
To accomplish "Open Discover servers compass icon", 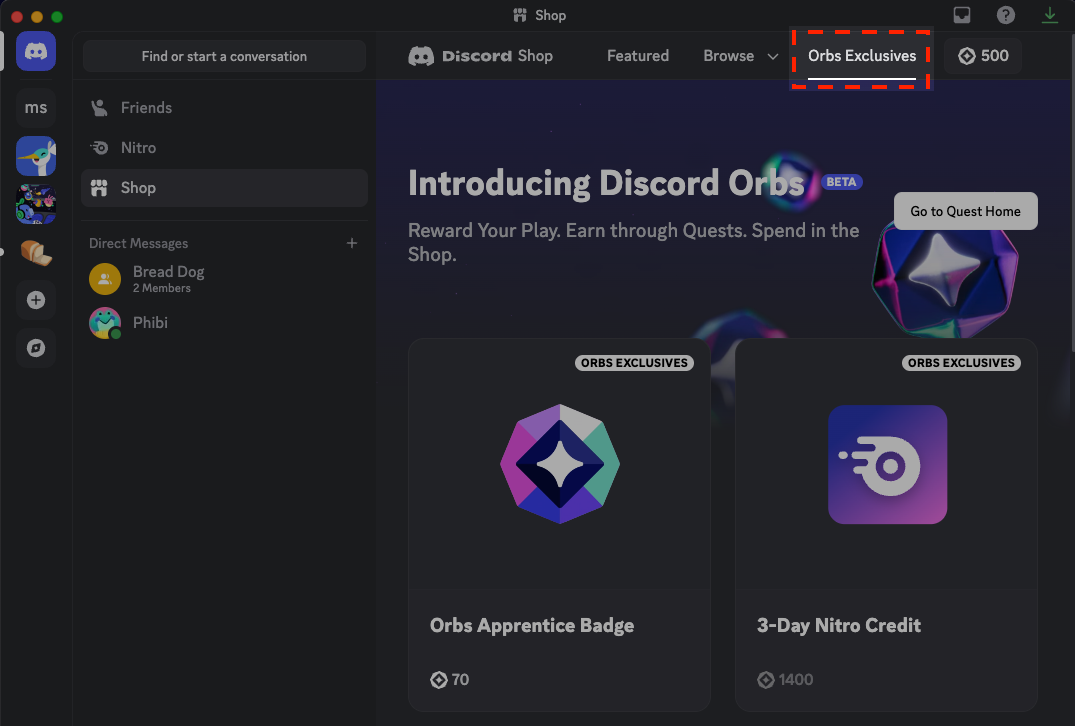I will (x=36, y=348).
